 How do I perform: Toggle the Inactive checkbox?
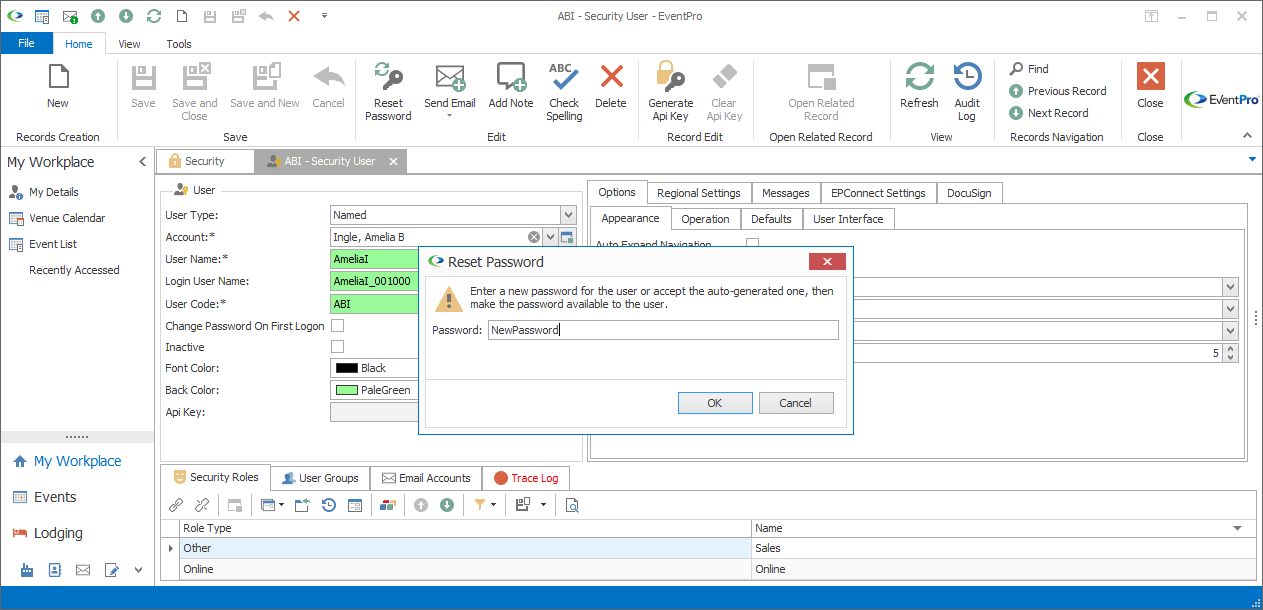pyautogui.click(x=337, y=347)
